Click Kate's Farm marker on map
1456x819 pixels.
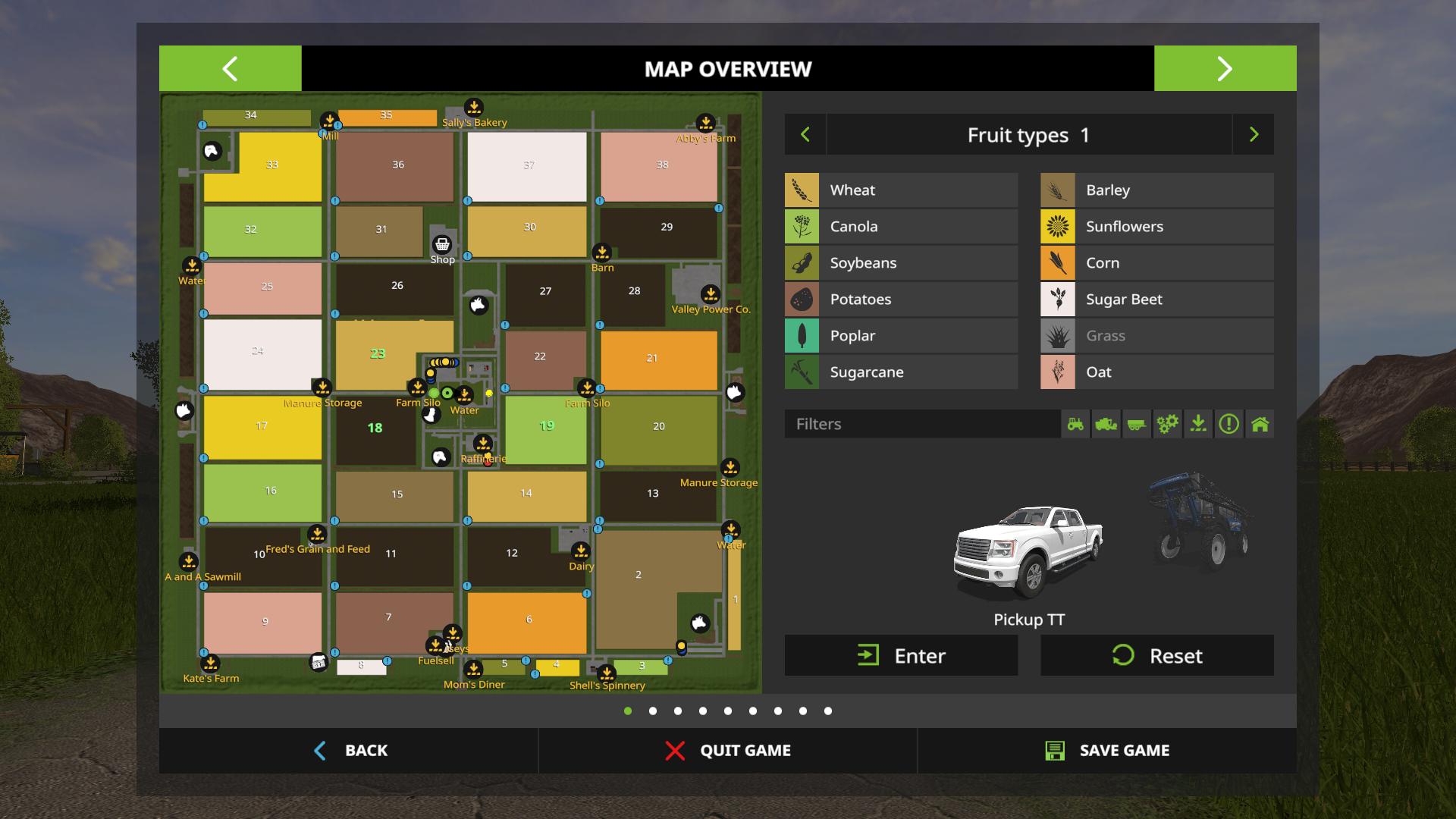coord(211,663)
